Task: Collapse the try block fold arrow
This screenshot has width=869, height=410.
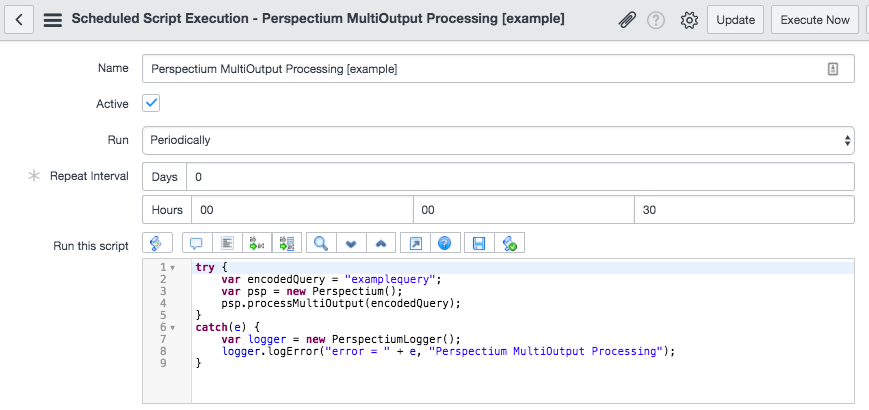Action: [172, 267]
